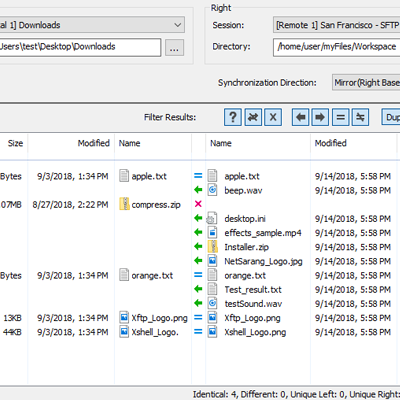Select compress.zip in the left file list

point(156,204)
